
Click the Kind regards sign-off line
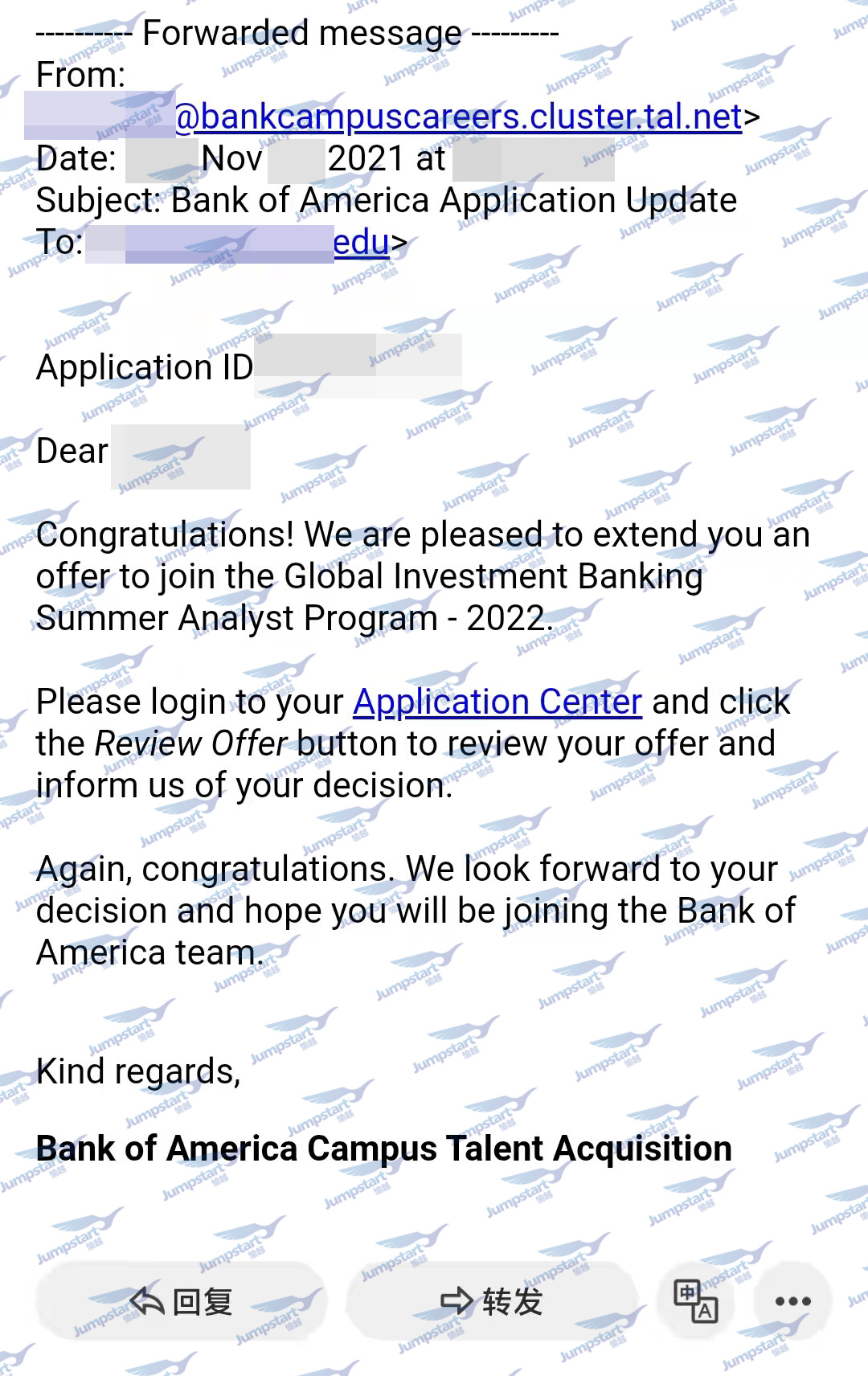point(138,1072)
